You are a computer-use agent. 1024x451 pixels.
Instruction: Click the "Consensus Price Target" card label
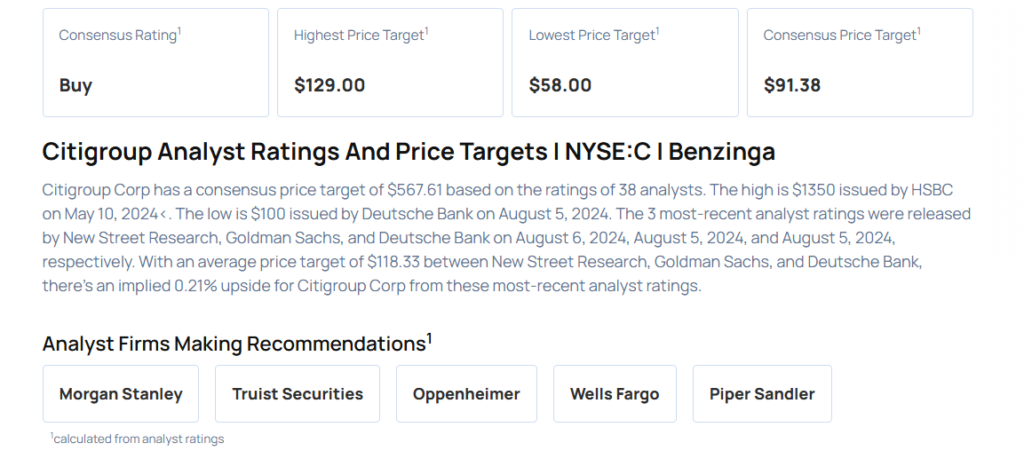tap(840, 35)
